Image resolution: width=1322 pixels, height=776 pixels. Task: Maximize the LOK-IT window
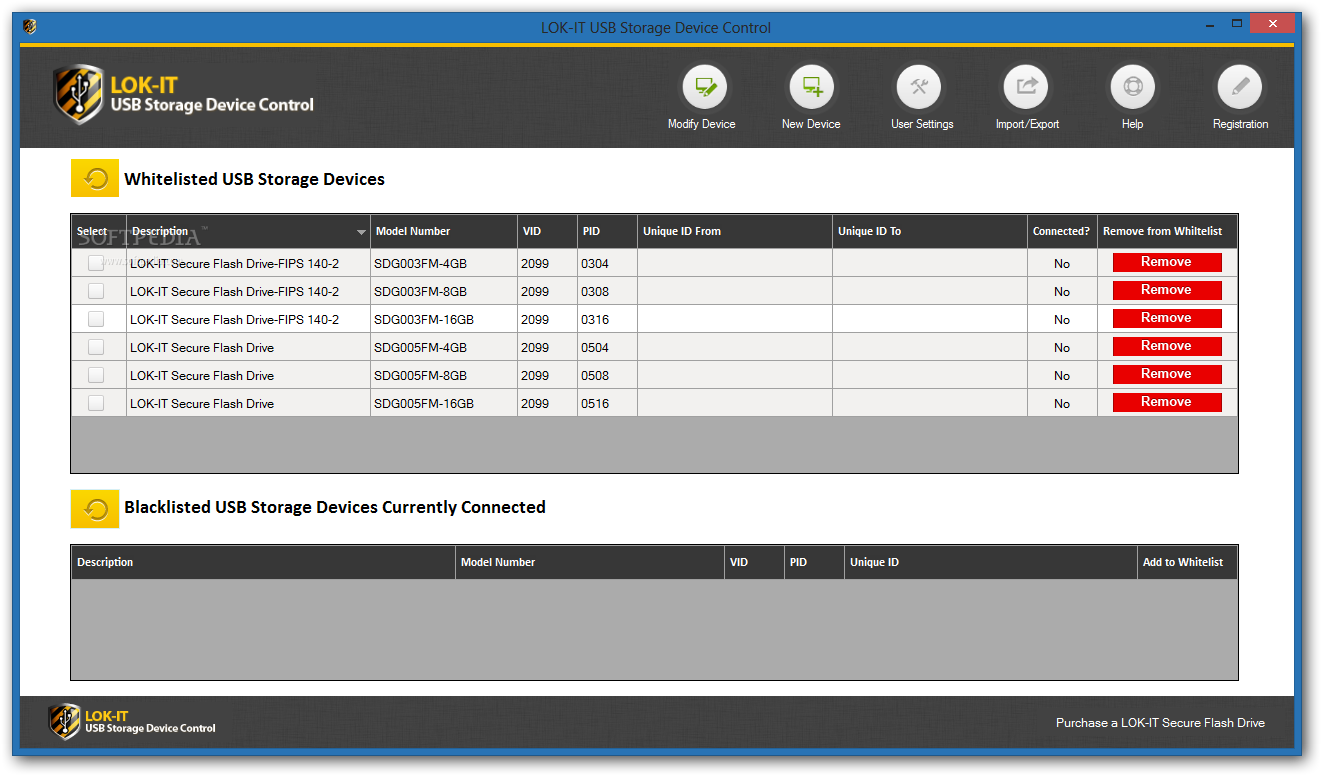pyautogui.click(x=1236, y=24)
